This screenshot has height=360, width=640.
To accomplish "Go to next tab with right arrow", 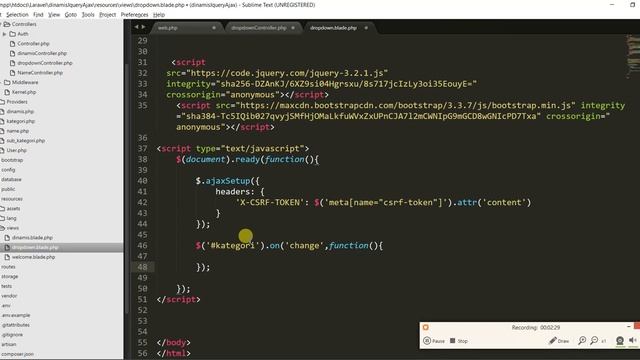I will point(143,27).
